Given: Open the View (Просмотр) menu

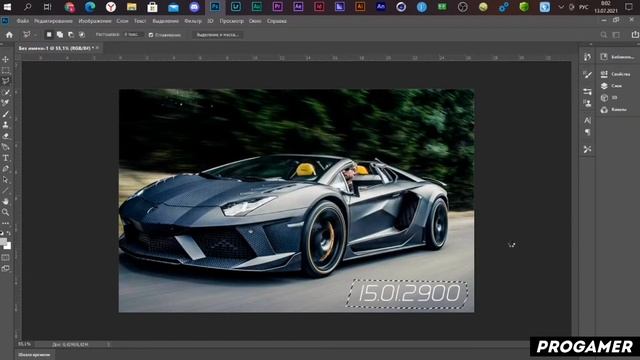Looking at the screenshot, I should pyautogui.click(x=231, y=21).
